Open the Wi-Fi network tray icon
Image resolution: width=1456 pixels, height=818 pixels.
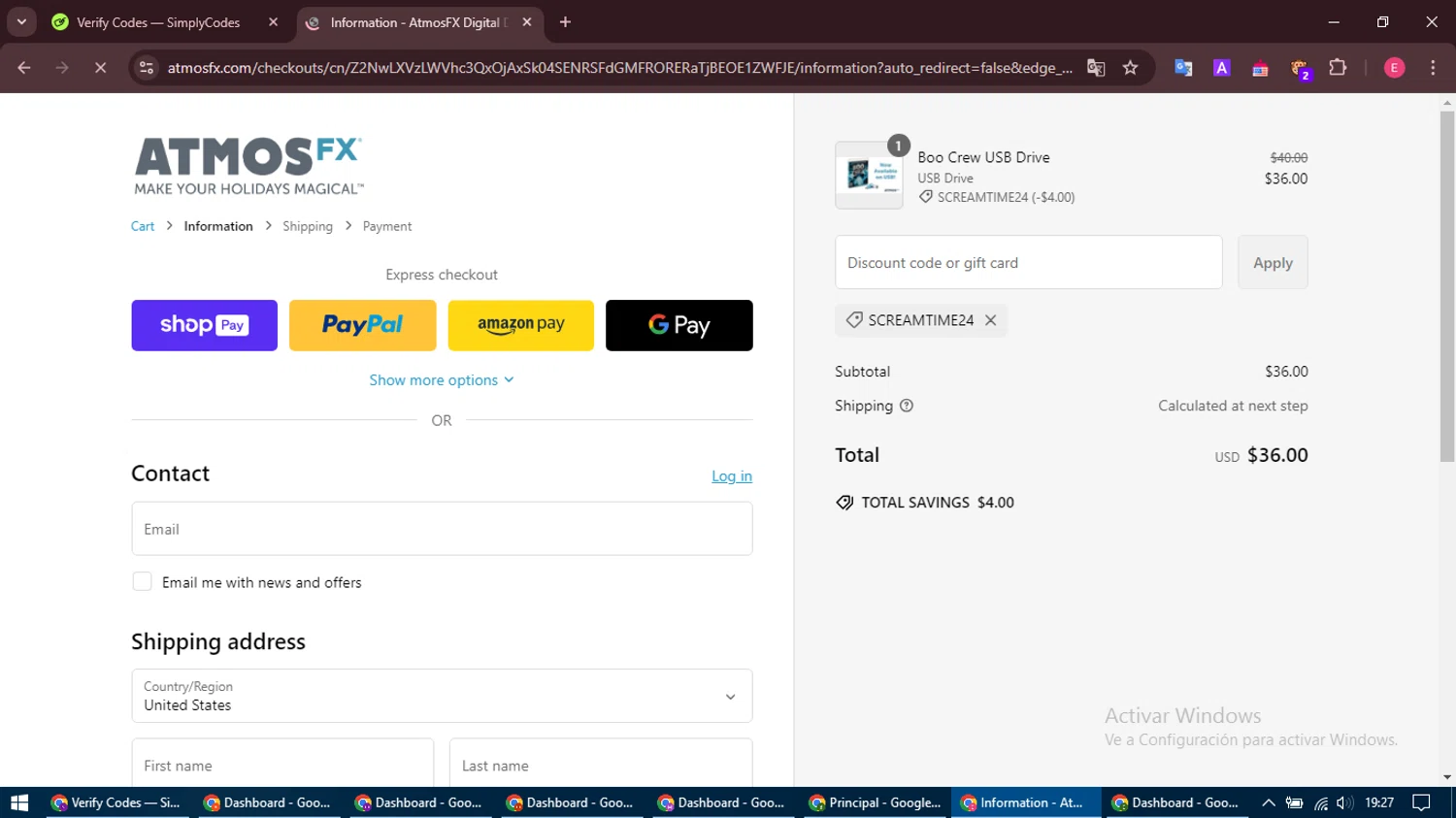1321,802
